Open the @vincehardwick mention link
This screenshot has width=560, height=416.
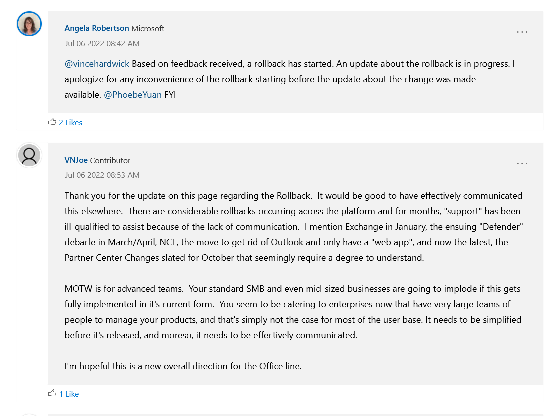[x=97, y=64]
